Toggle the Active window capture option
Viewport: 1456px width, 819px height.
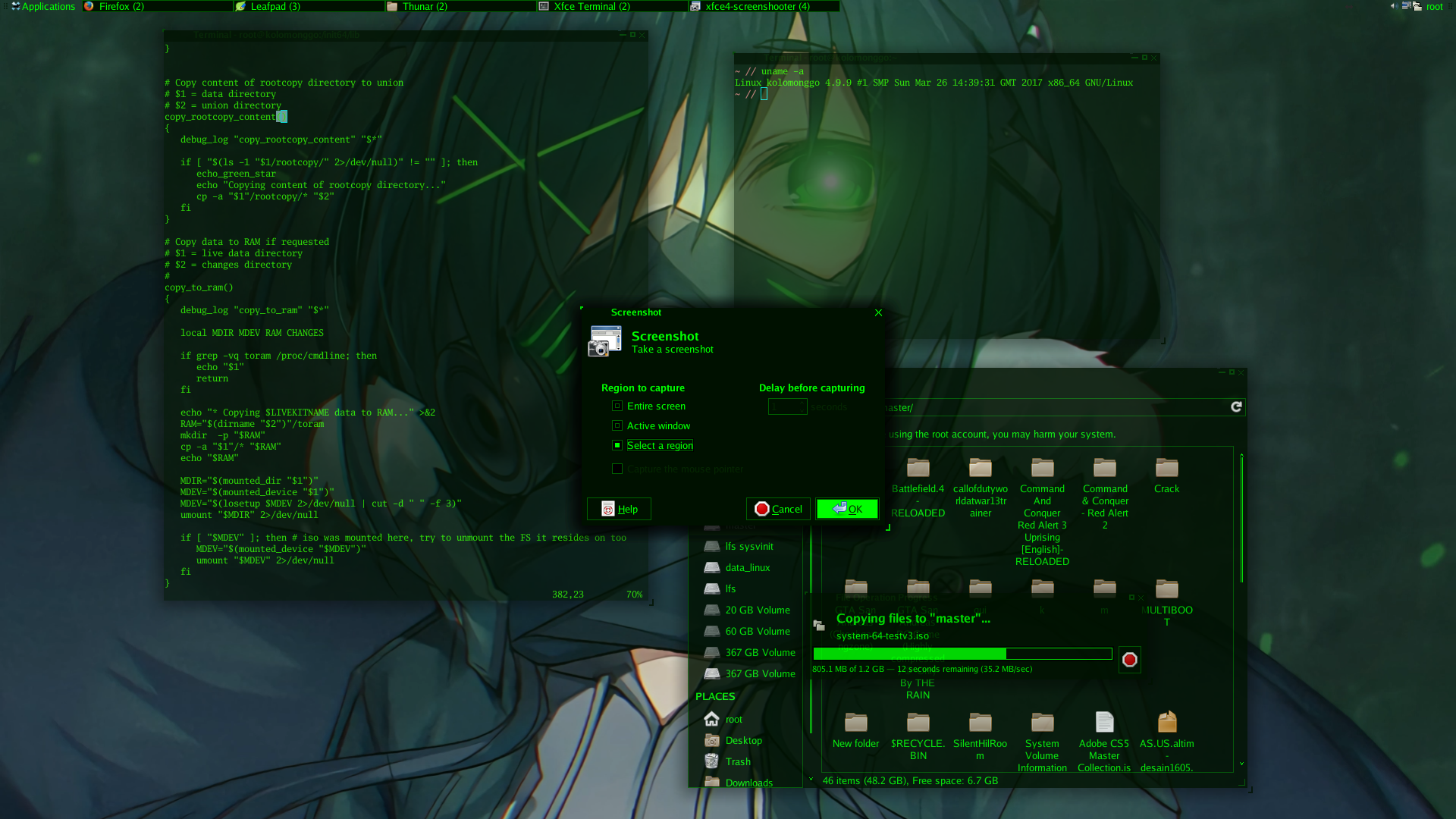click(x=617, y=425)
